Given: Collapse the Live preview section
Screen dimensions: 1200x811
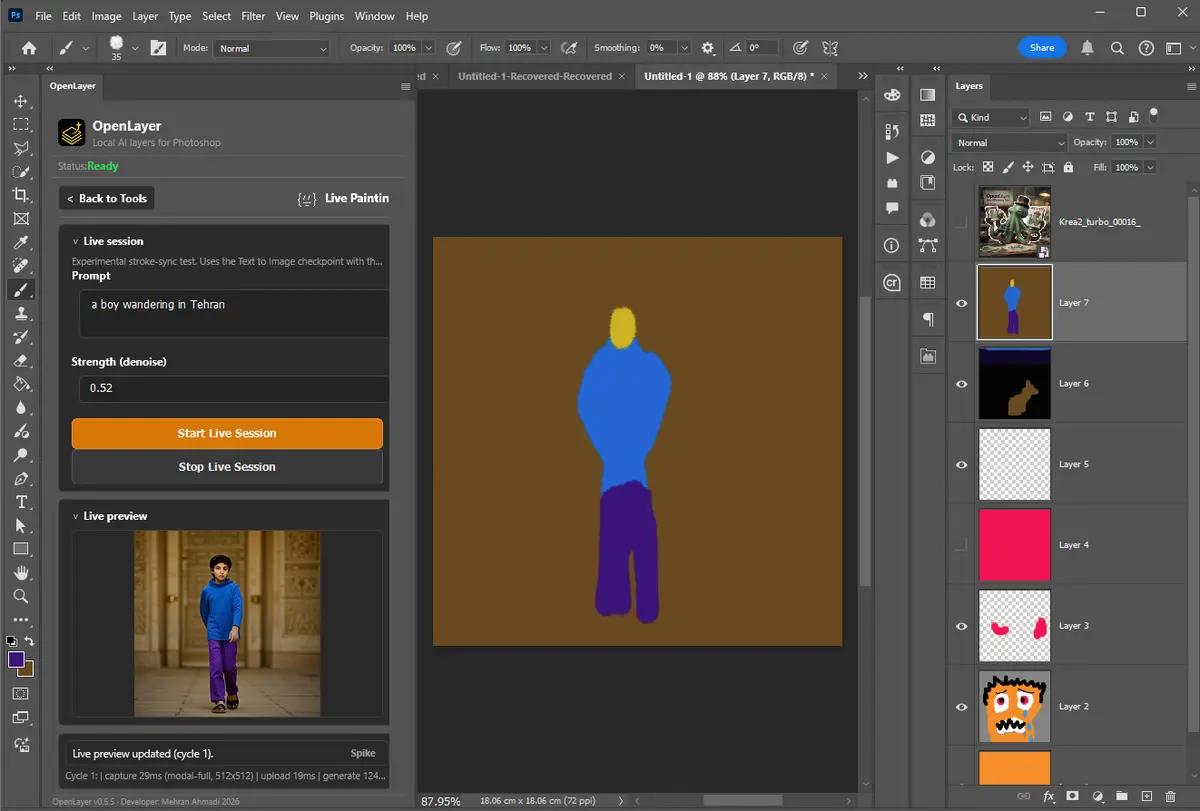Looking at the screenshot, I should 77,516.
